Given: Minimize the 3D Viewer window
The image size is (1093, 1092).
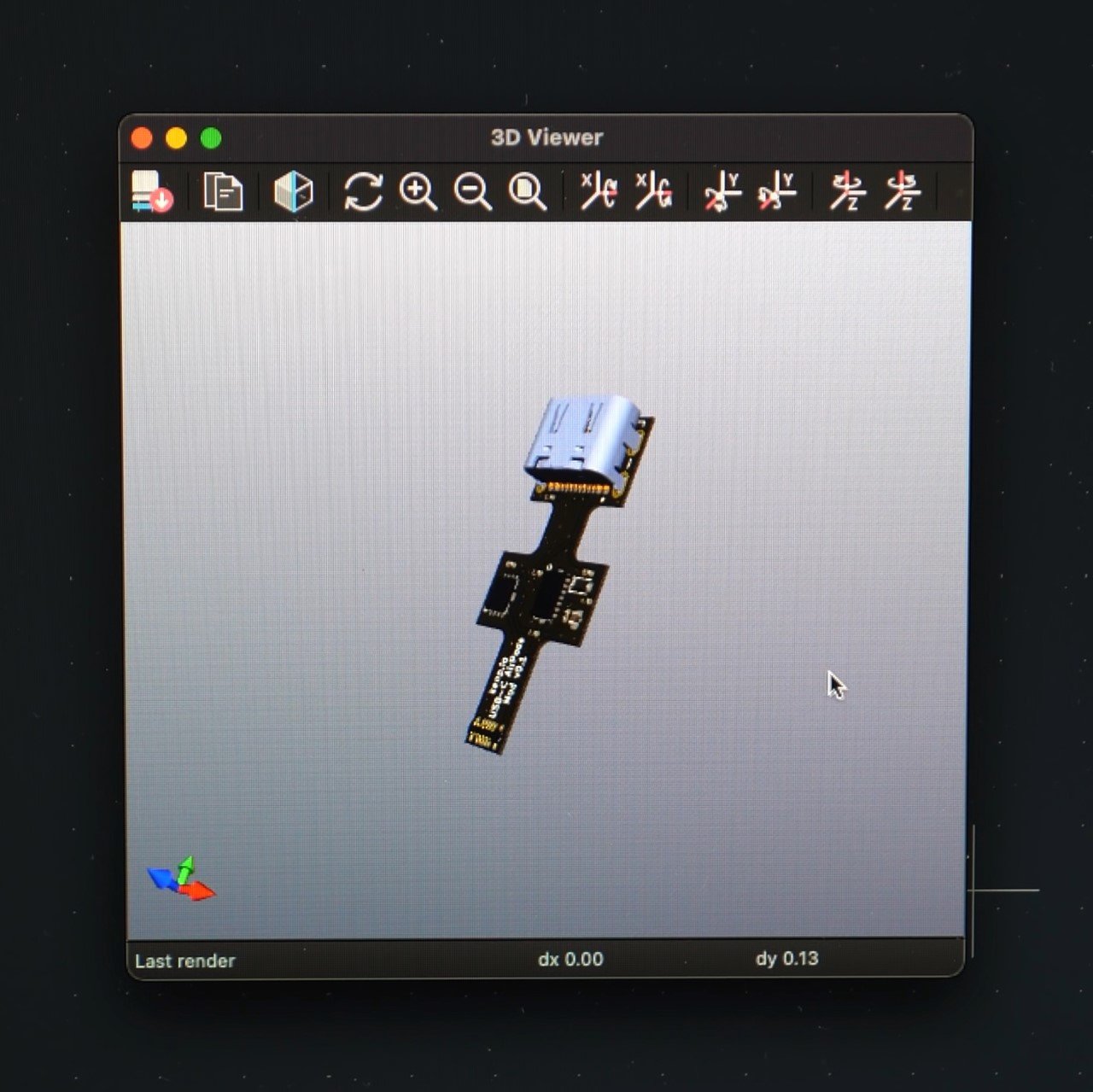Looking at the screenshot, I should click(x=176, y=138).
